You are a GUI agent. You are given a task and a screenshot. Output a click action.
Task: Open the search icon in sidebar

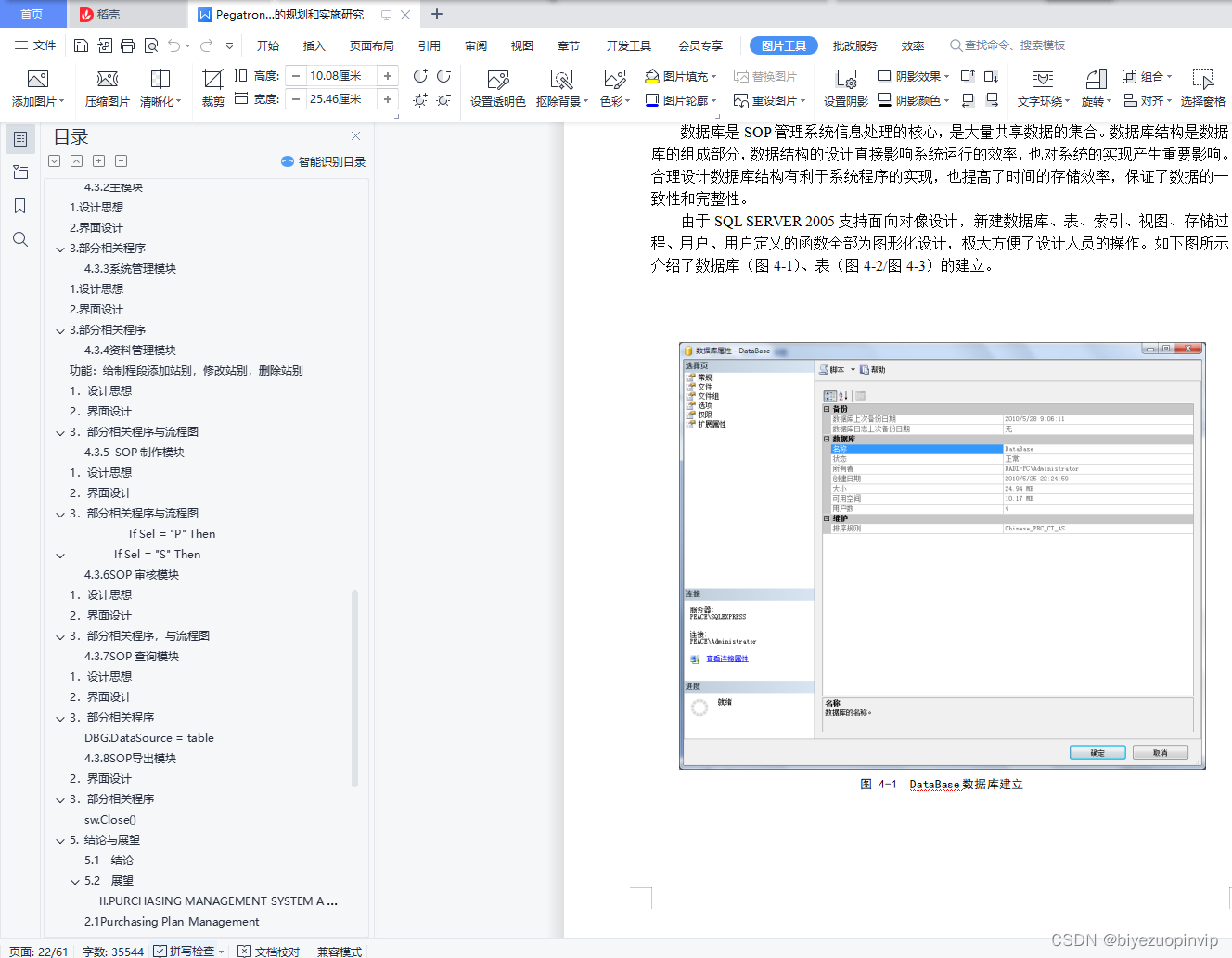click(20, 239)
